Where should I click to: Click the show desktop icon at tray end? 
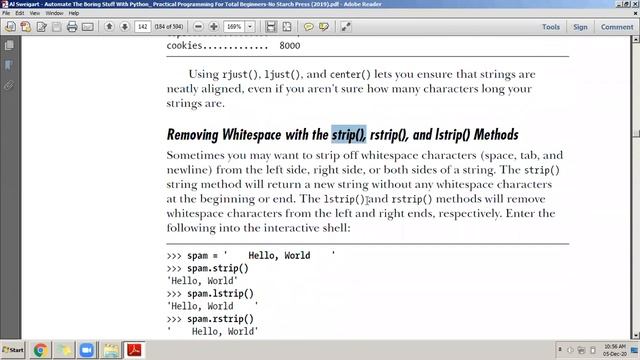tap(634, 350)
